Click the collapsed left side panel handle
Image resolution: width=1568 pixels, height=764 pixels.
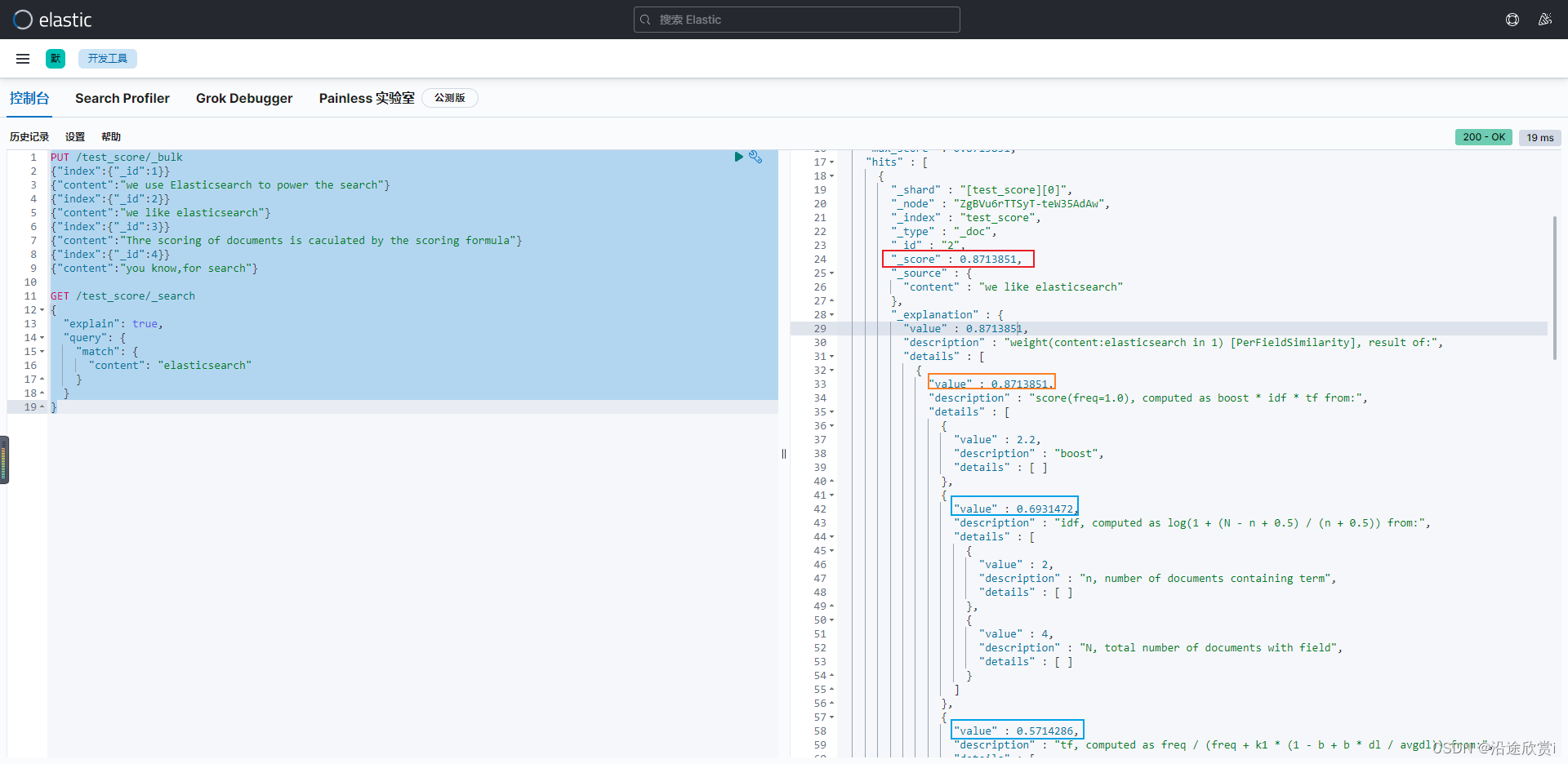(x=4, y=460)
